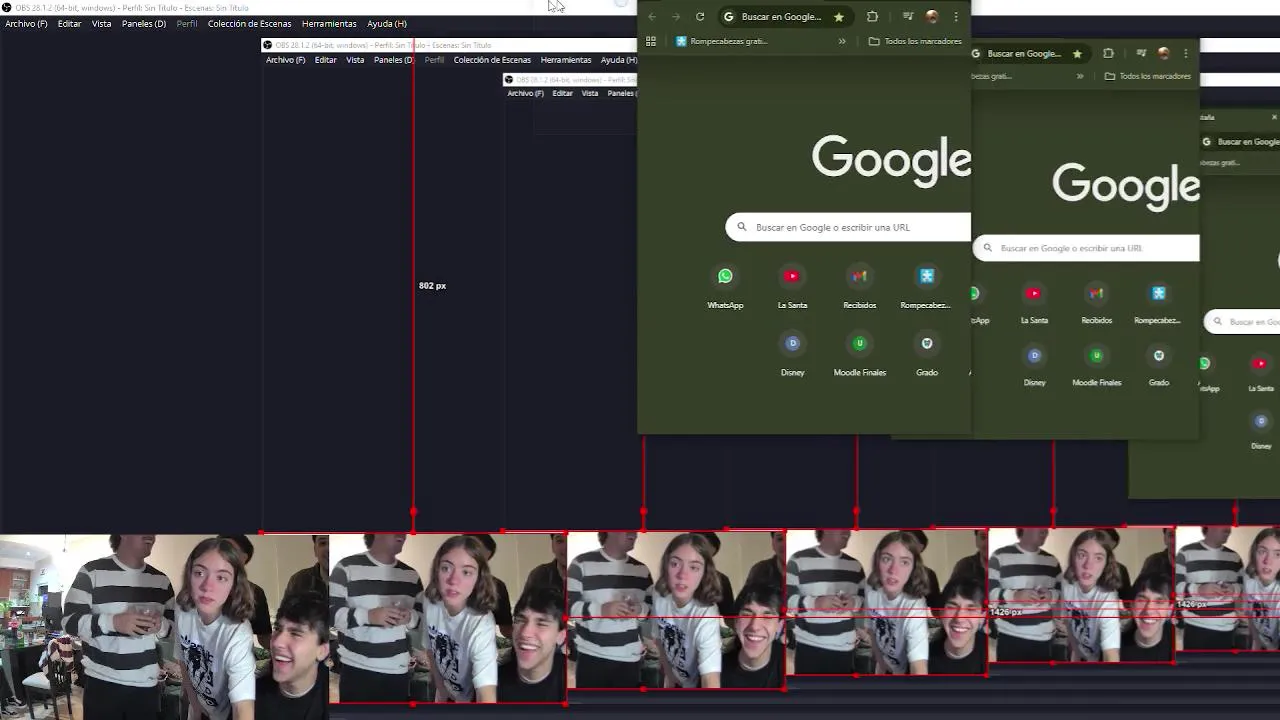Click bookmark star in second Chrome window
Image resolution: width=1280 pixels, height=720 pixels.
[1077, 53]
